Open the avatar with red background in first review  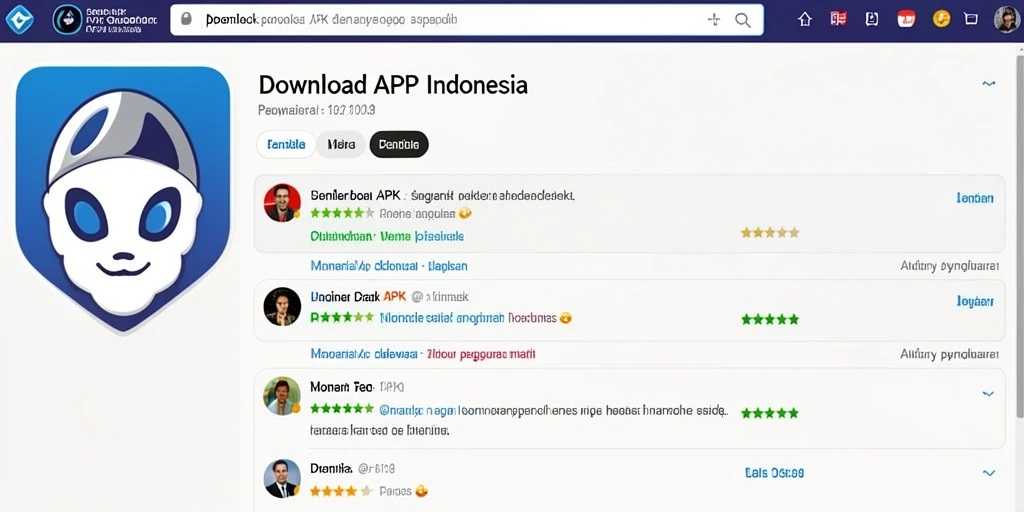click(x=282, y=202)
